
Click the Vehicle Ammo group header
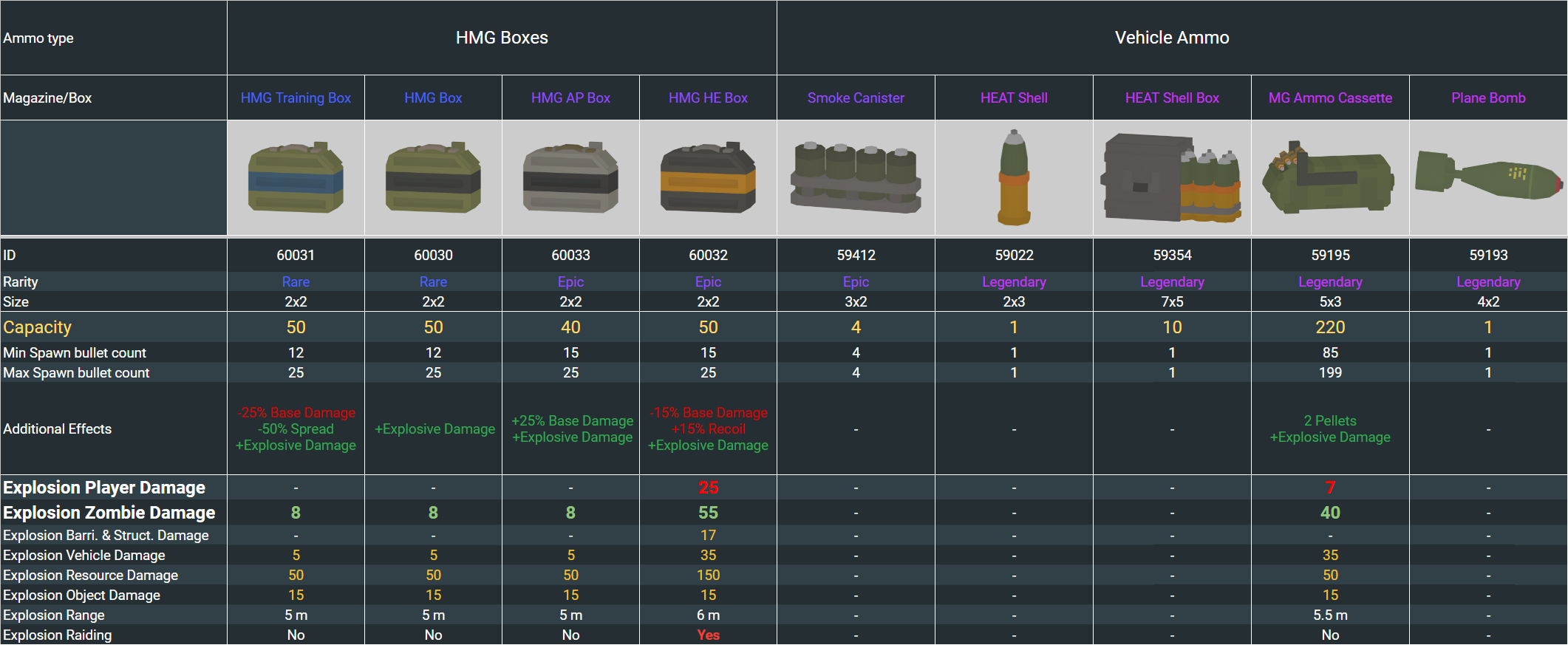click(x=1172, y=38)
